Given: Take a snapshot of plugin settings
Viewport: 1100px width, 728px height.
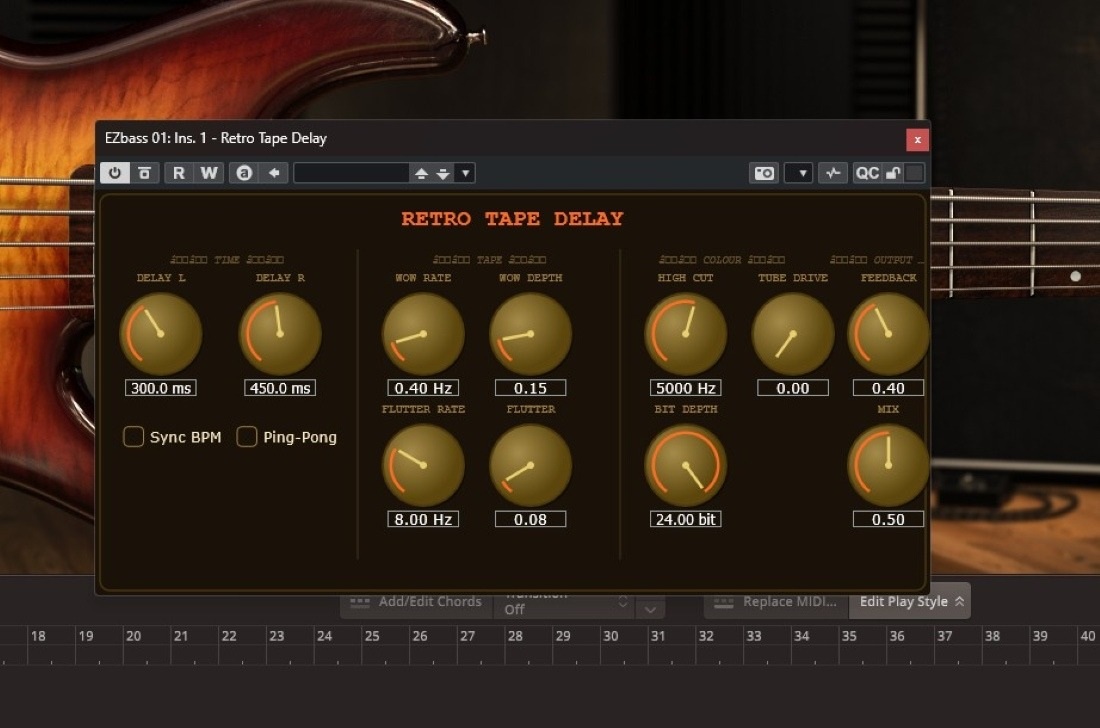Looking at the screenshot, I should [763, 172].
